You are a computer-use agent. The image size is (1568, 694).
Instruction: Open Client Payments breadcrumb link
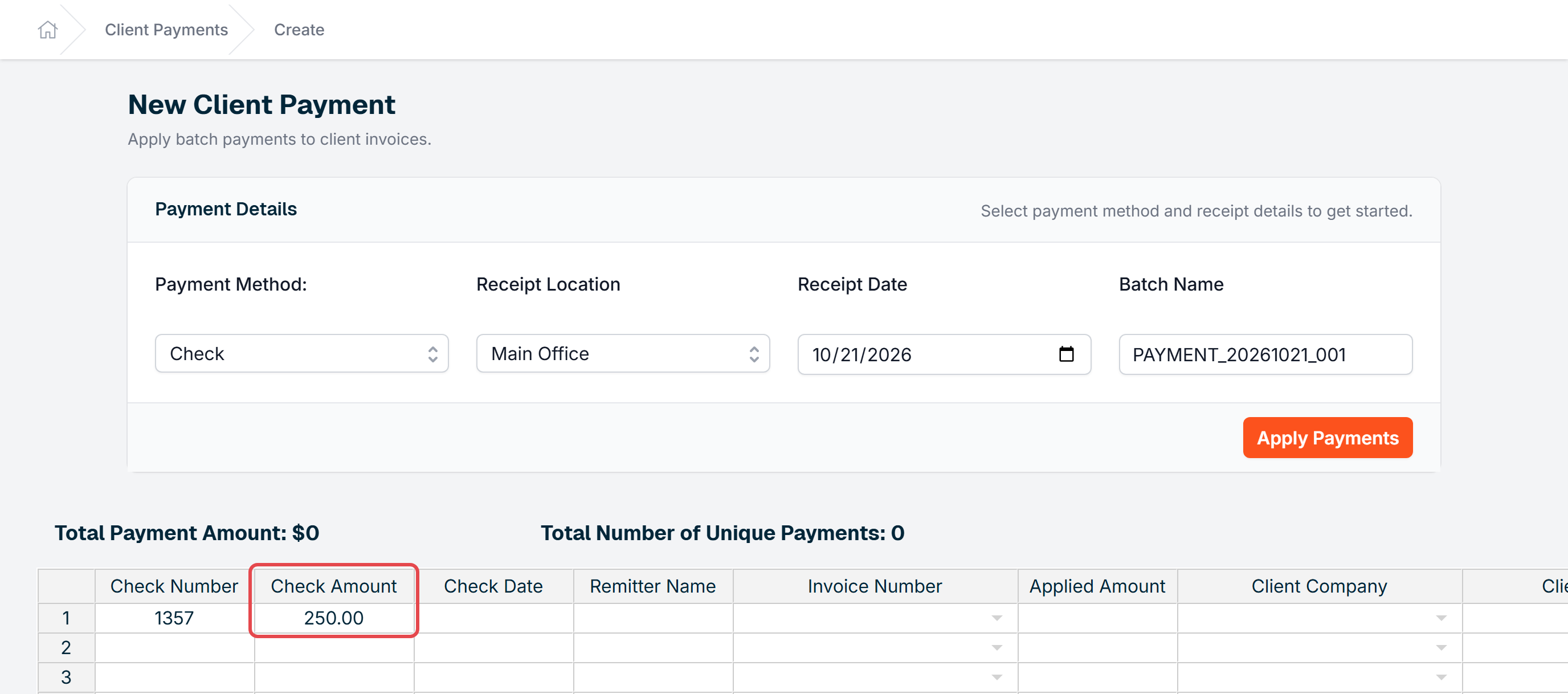(x=166, y=29)
